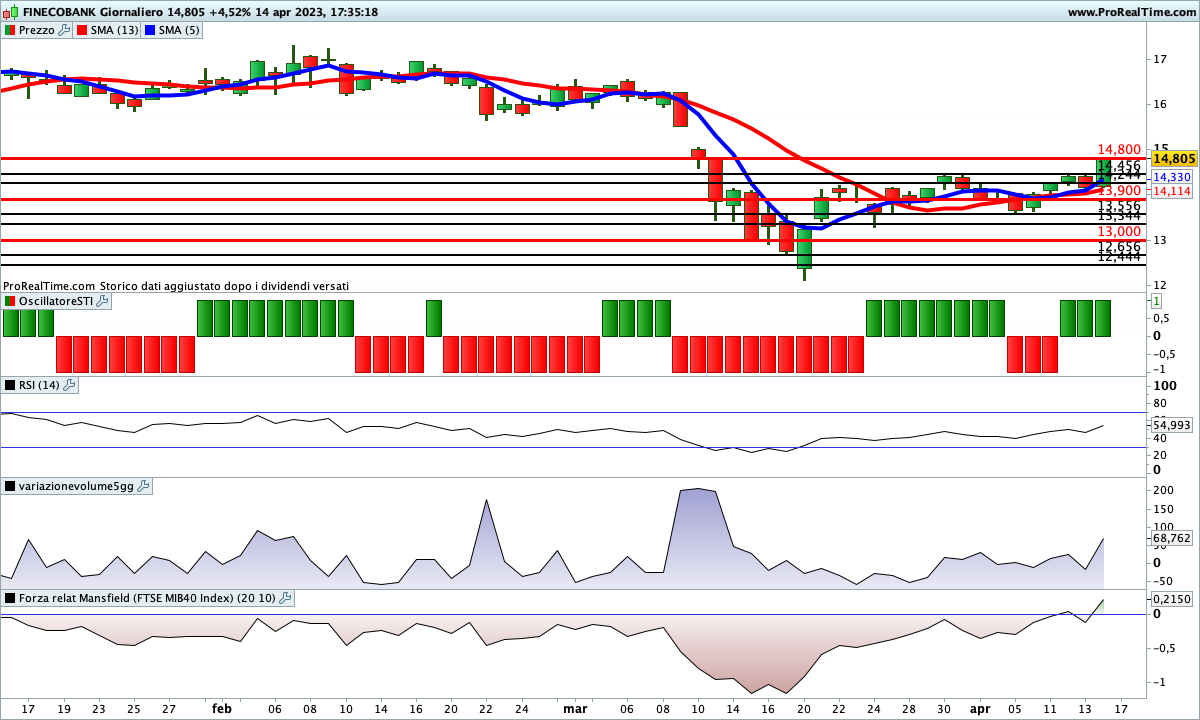This screenshot has height=720, width=1200.
Task: Click the black Forza relat Mansfield color square
Action: point(10,598)
